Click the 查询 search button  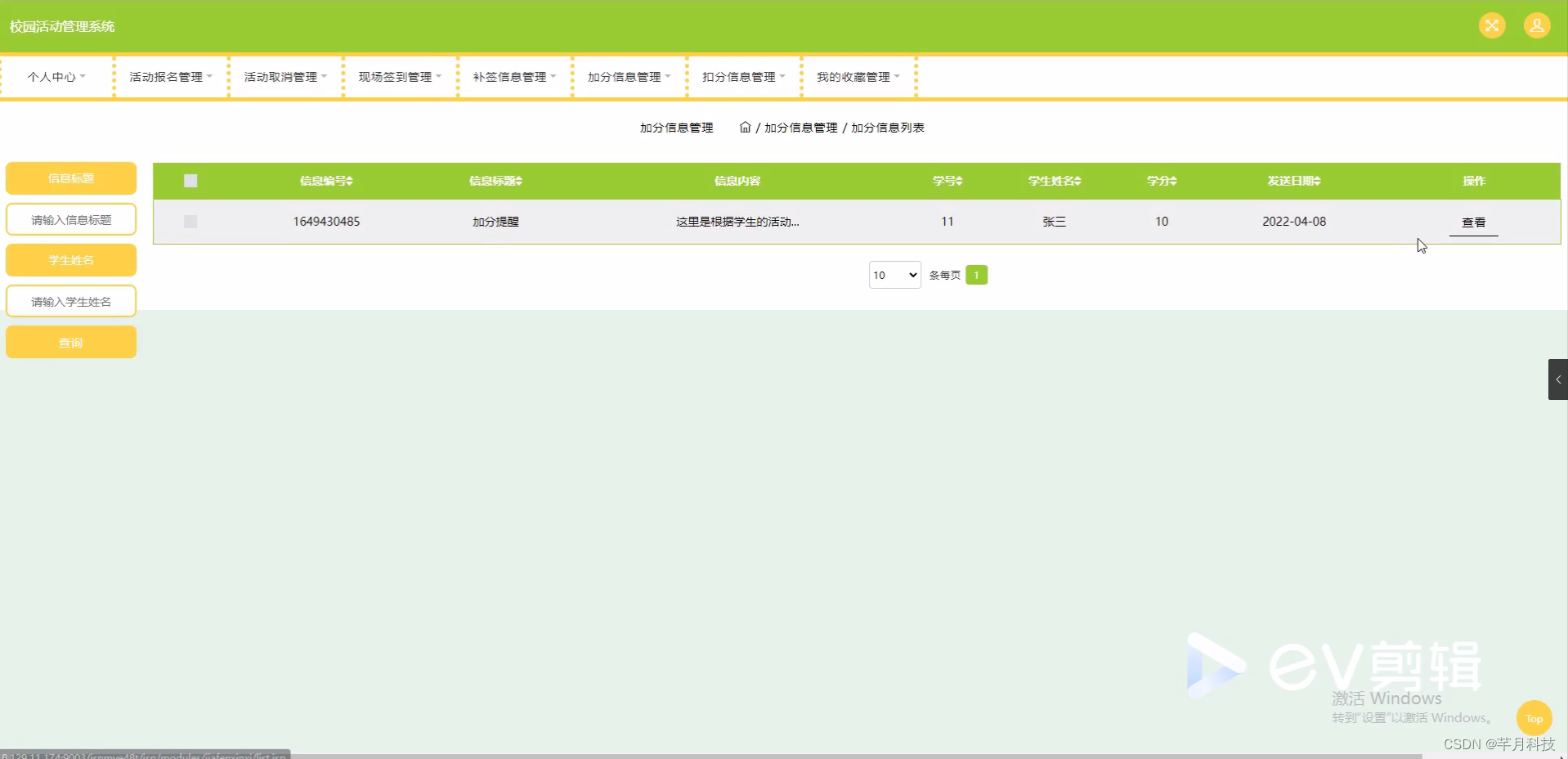click(70, 342)
